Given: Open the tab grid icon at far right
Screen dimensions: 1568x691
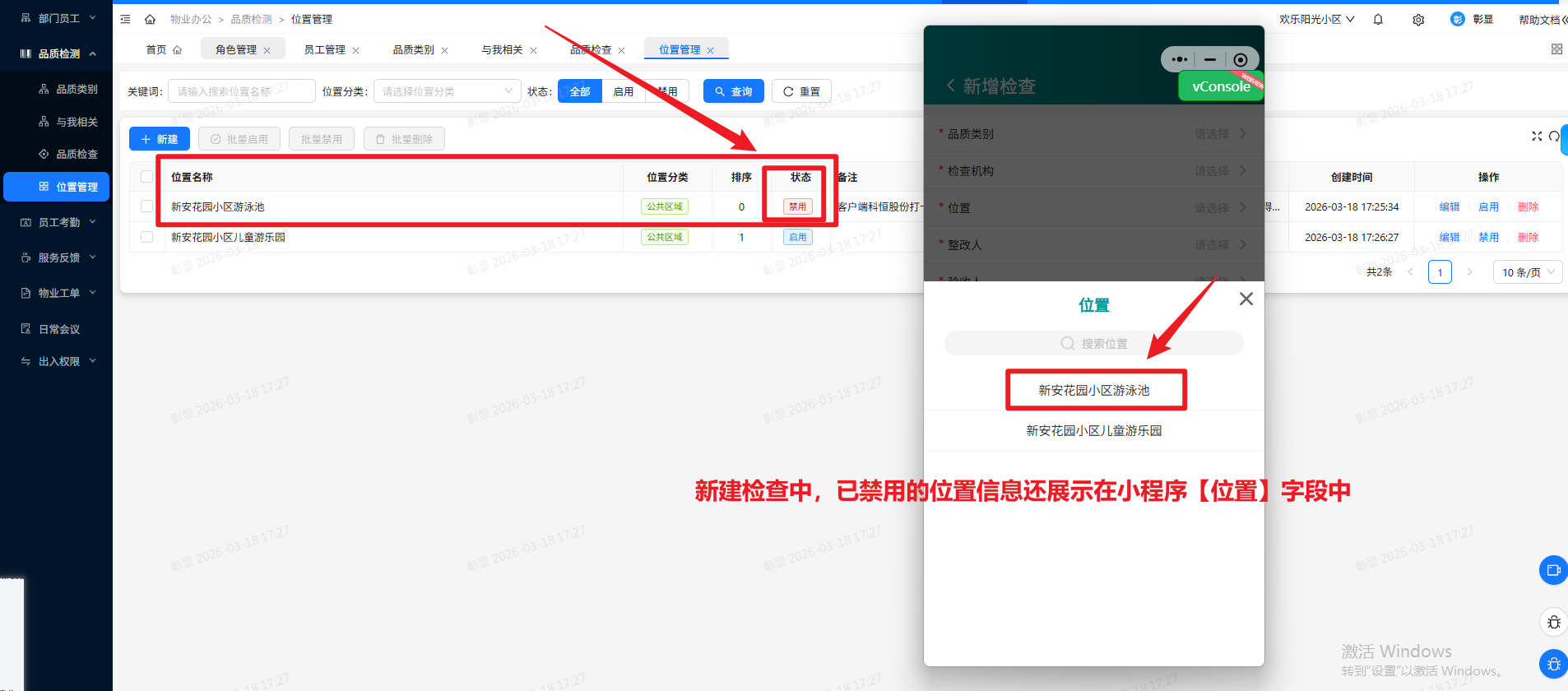Looking at the screenshot, I should tap(1556, 49).
